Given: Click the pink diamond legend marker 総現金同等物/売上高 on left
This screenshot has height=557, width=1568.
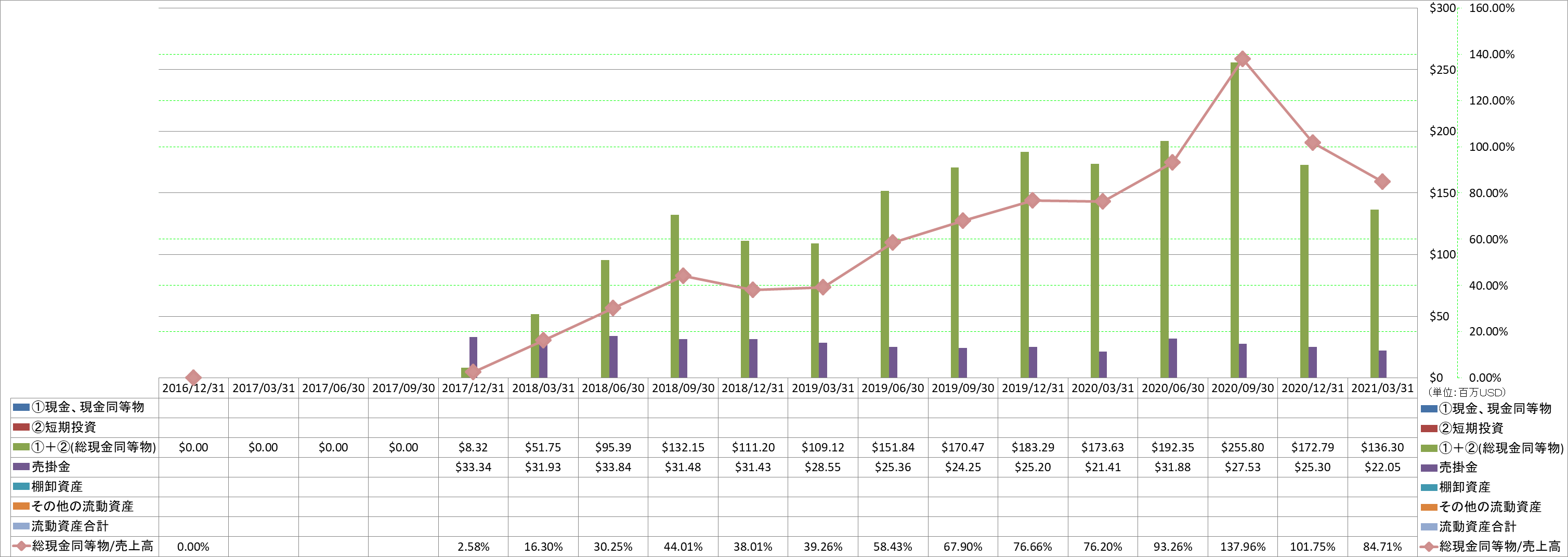Looking at the screenshot, I should tap(21, 546).
